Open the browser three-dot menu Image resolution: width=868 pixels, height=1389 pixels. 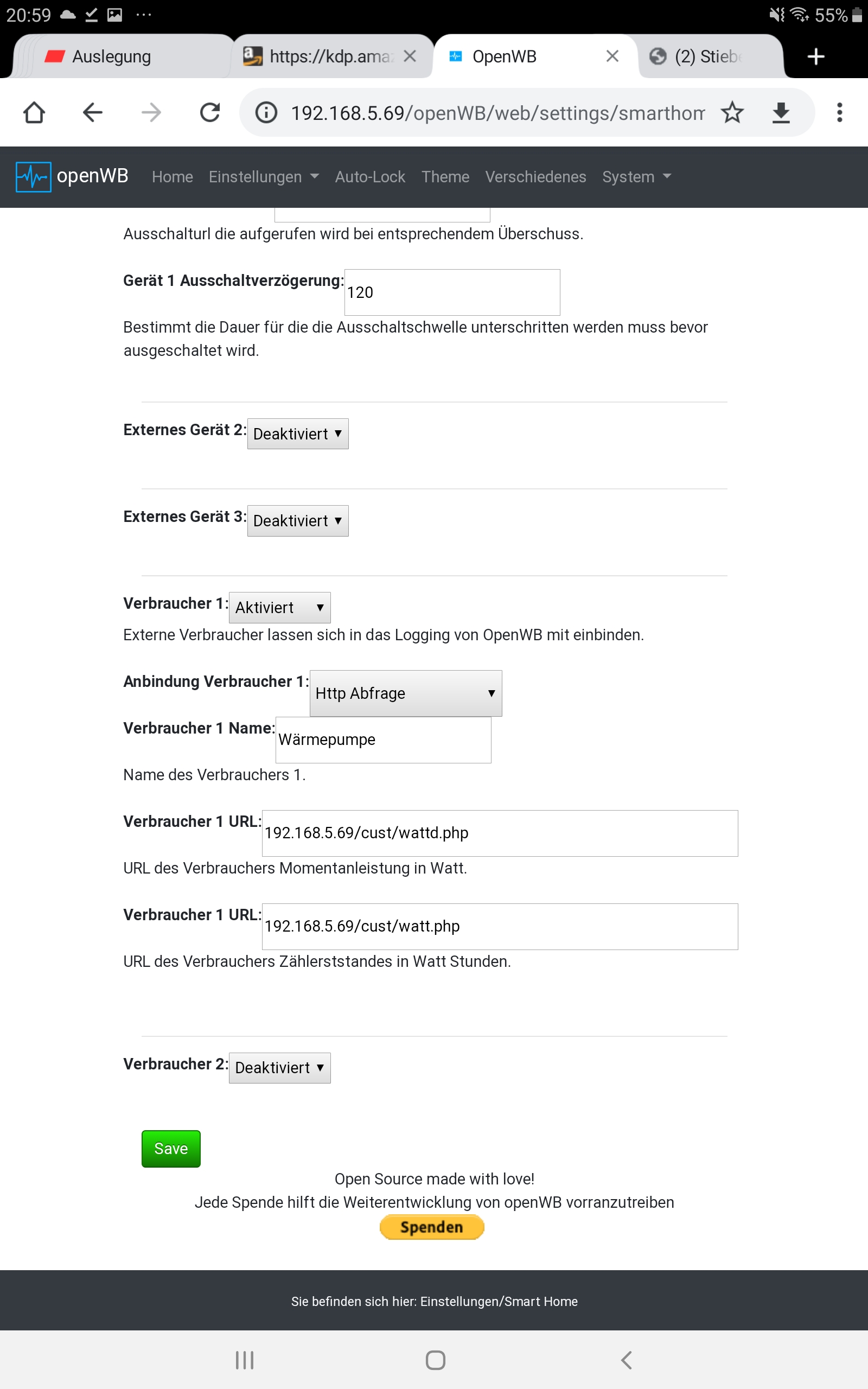(x=839, y=112)
